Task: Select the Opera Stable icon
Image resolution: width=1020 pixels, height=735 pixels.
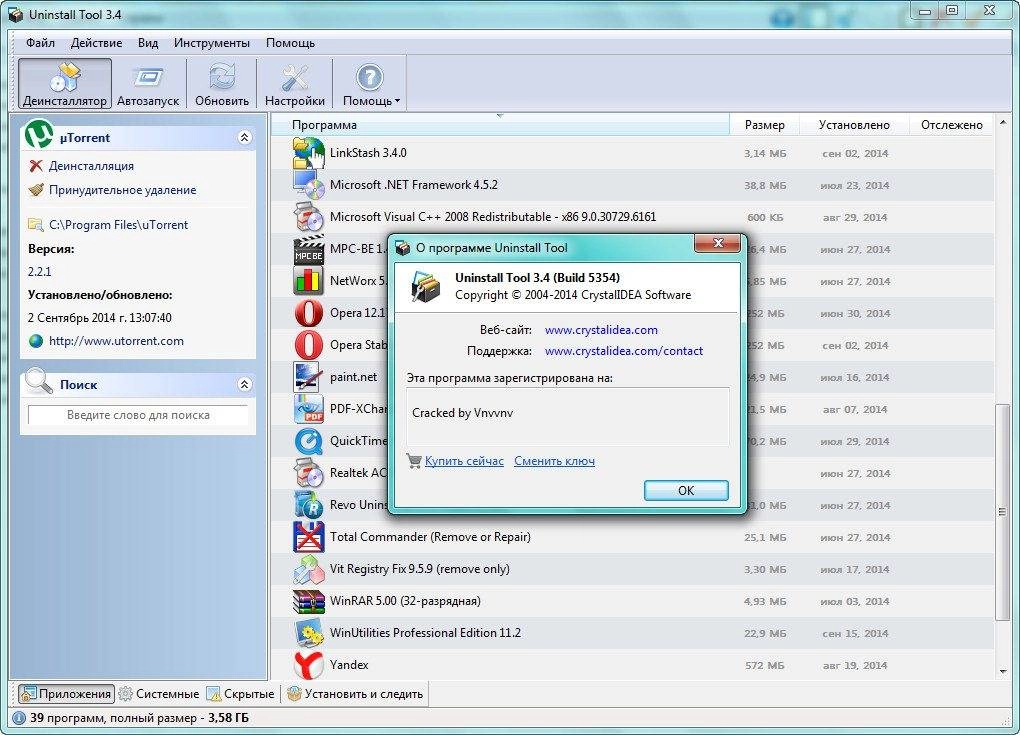Action: click(308, 345)
